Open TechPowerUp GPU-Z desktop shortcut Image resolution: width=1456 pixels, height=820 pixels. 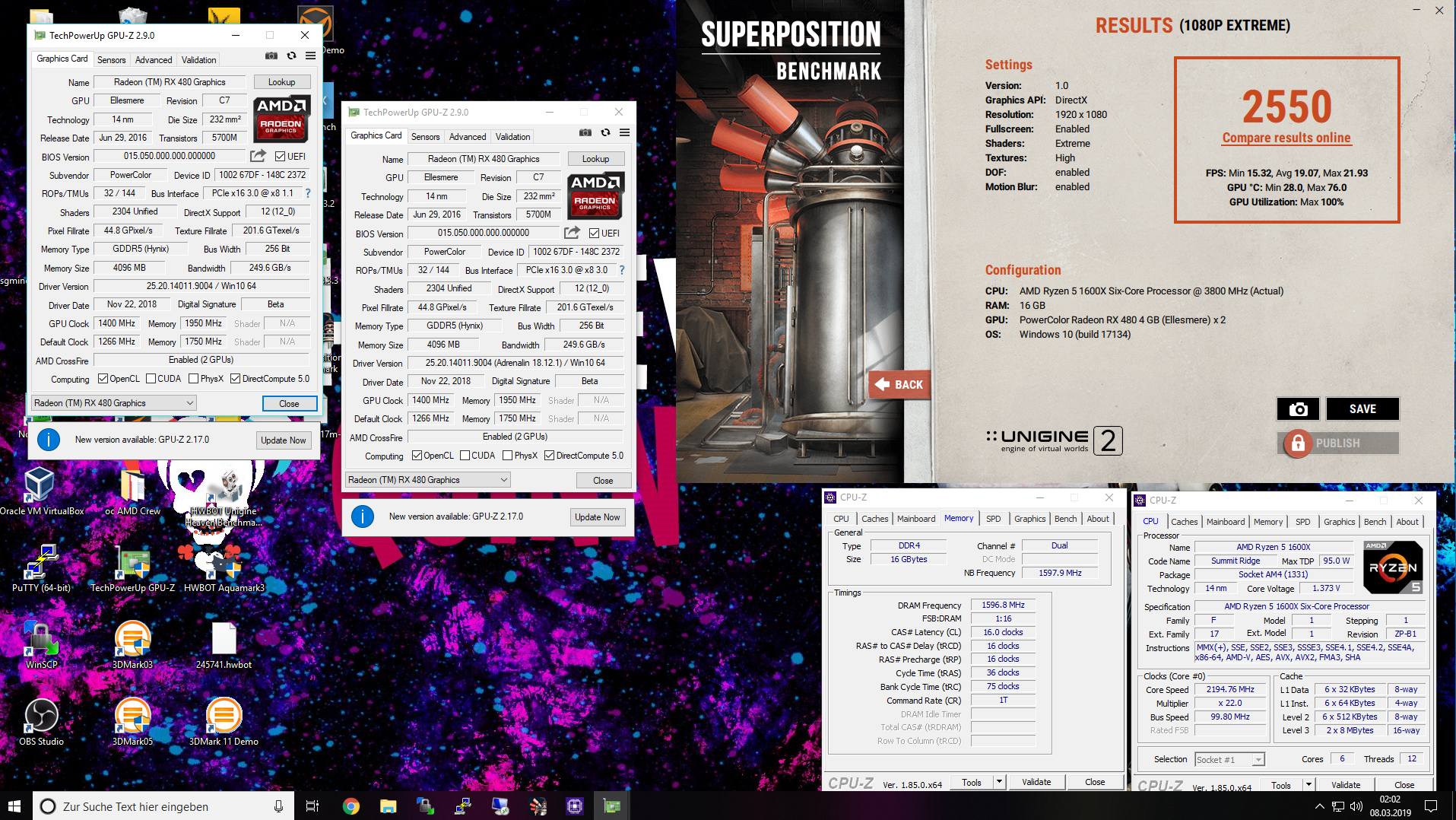(x=132, y=568)
